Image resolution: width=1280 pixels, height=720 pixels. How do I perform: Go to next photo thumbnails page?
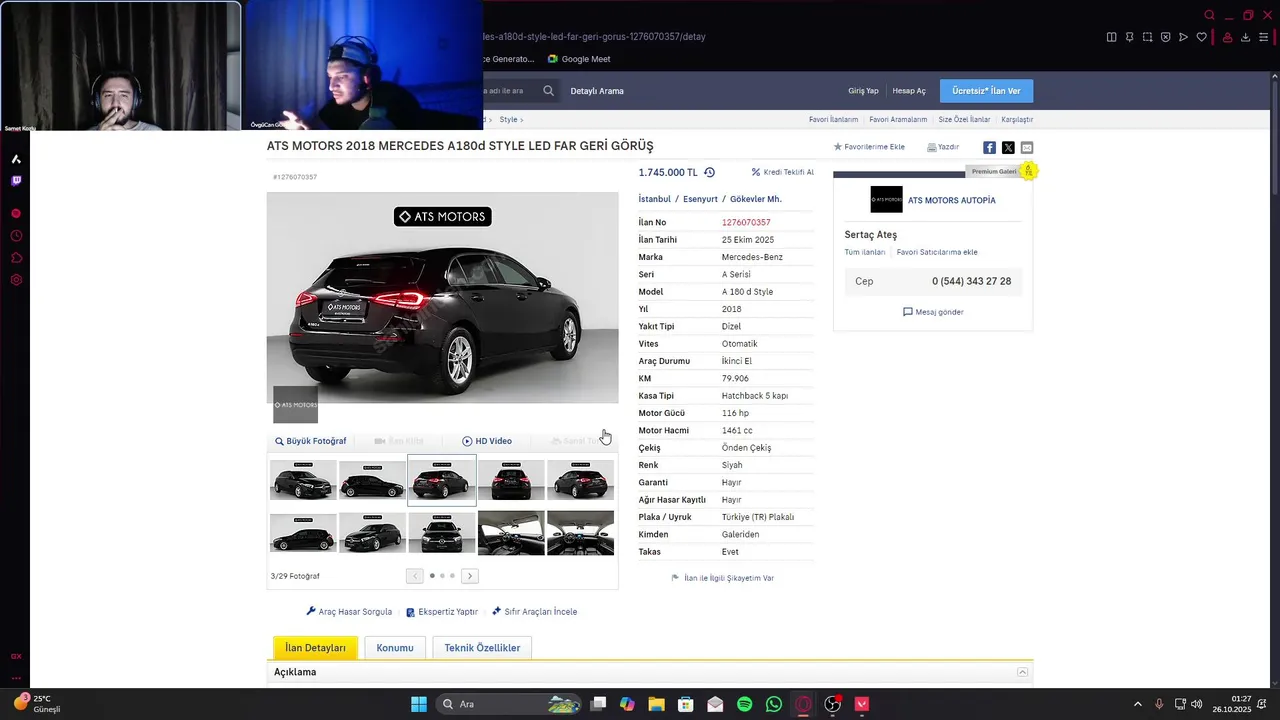pyautogui.click(x=469, y=576)
